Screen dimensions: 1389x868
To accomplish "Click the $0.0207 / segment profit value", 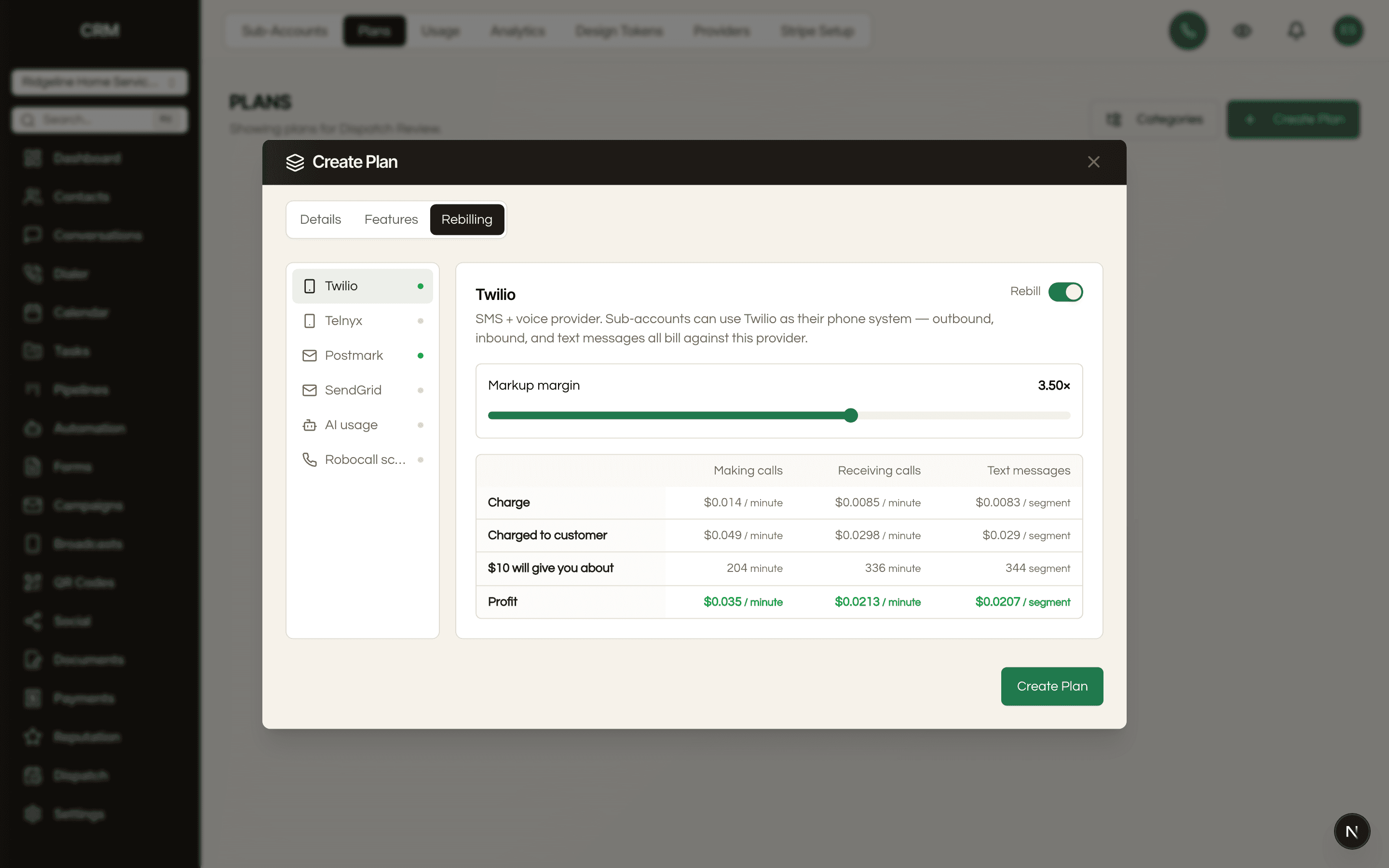I will tap(1022, 602).
